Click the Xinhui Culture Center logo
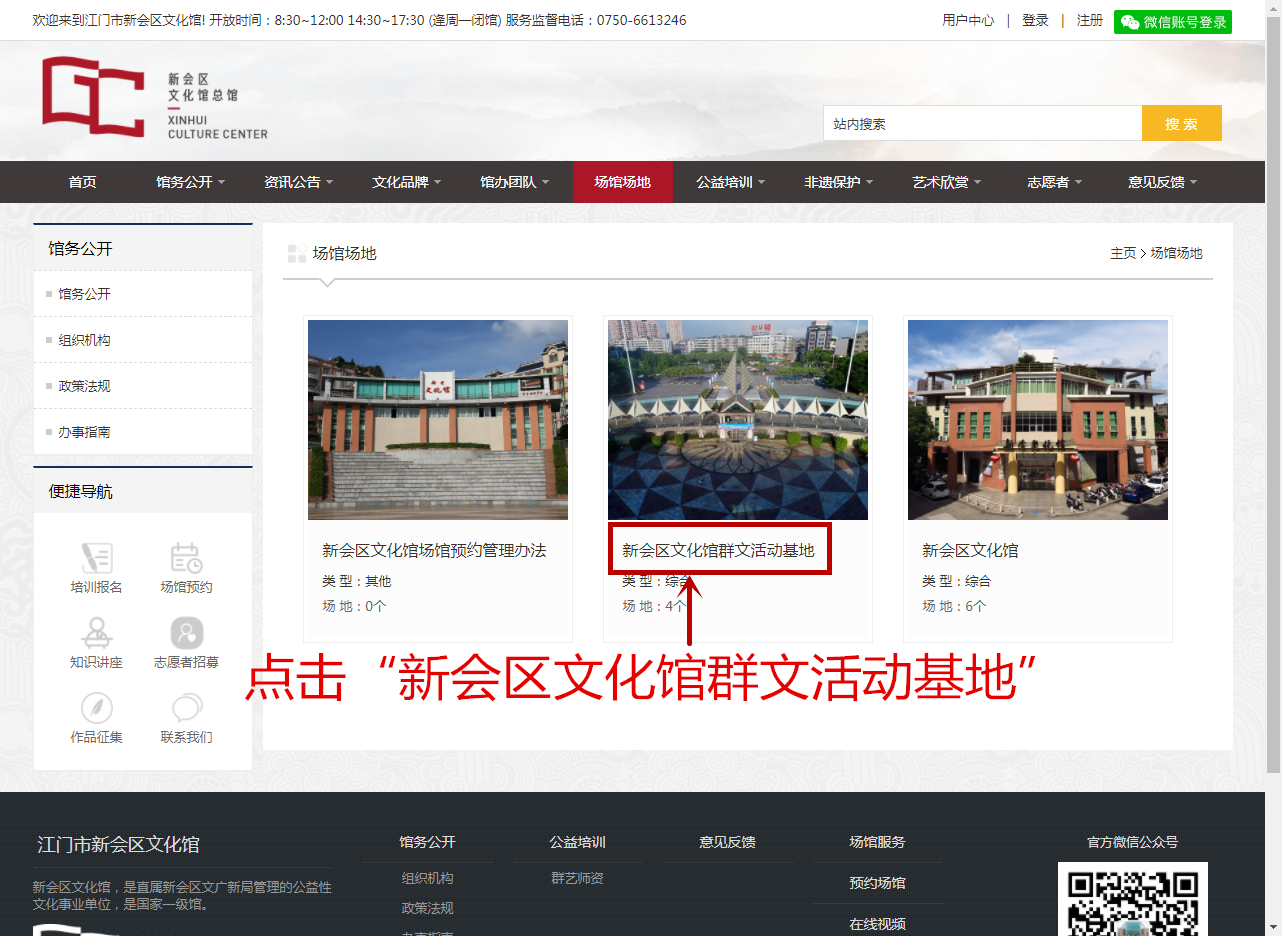Image resolution: width=1282 pixels, height=936 pixels. 155,97
